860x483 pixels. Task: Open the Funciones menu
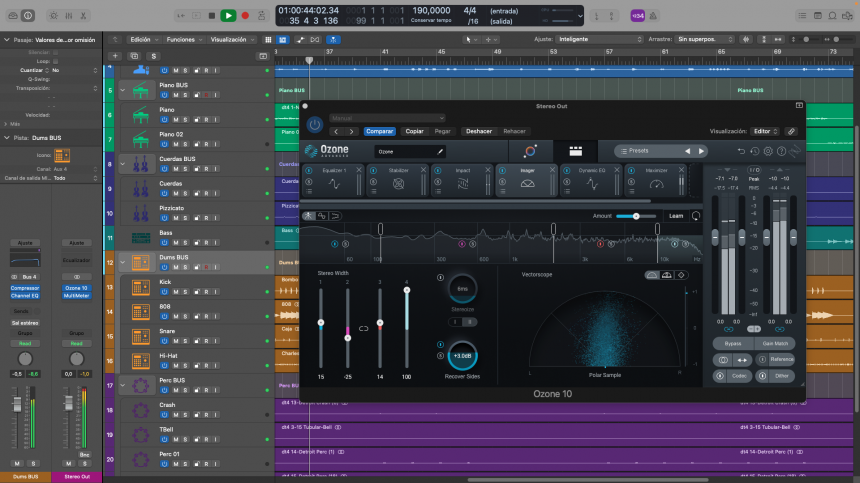tap(184, 39)
